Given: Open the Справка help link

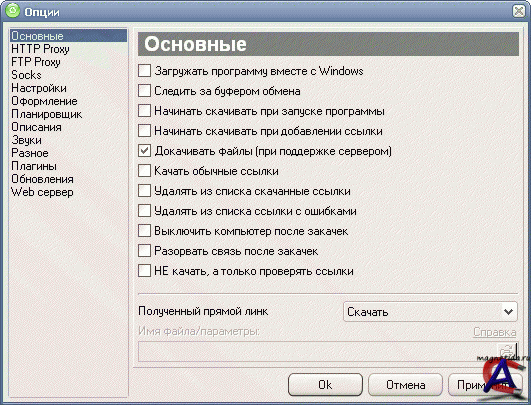Looking at the screenshot, I should click(495, 332).
